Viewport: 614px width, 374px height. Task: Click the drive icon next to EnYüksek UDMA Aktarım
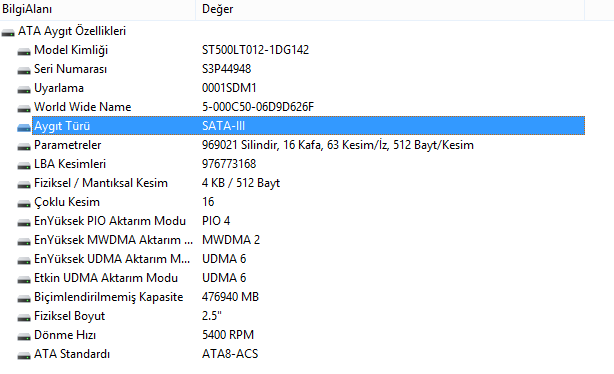pyautogui.click(x=24, y=260)
